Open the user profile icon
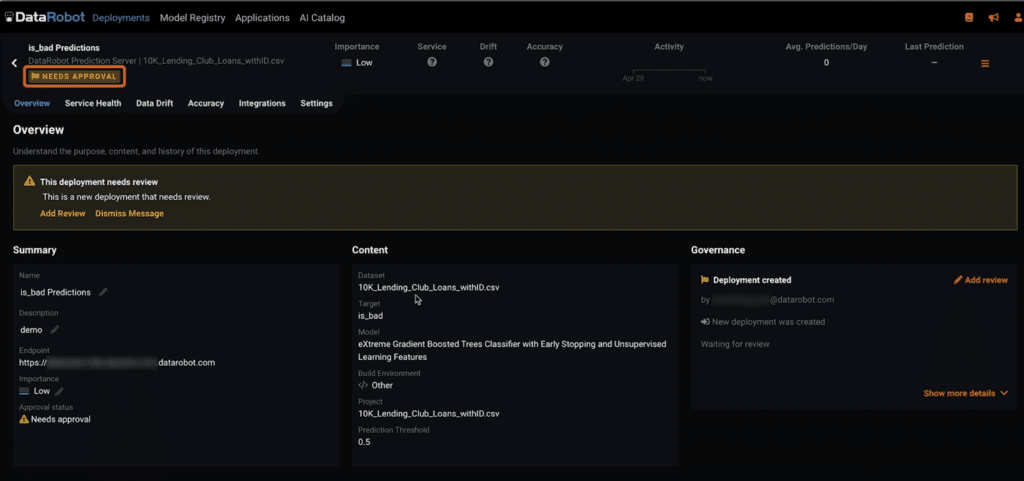The width and height of the screenshot is (1024, 481). [x=1018, y=18]
